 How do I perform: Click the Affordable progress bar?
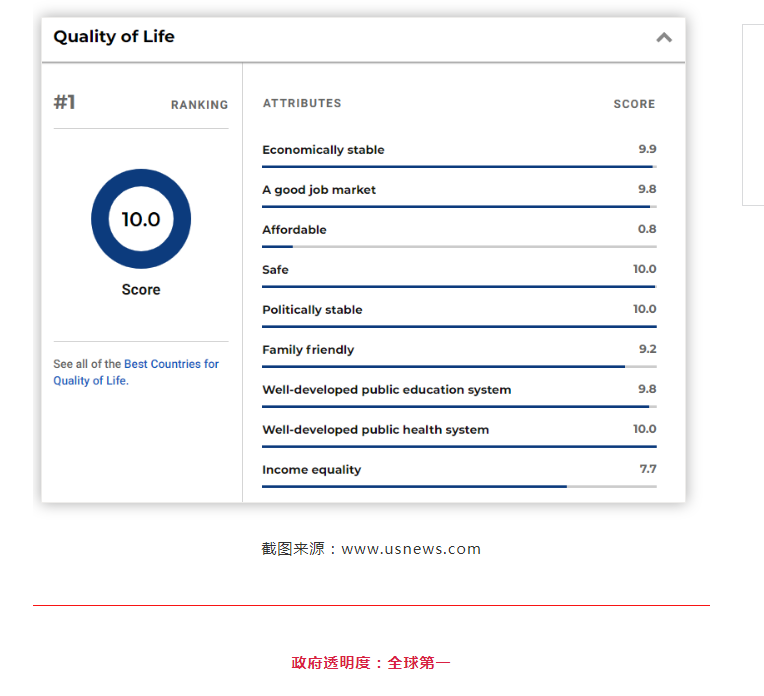(x=459, y=246)
